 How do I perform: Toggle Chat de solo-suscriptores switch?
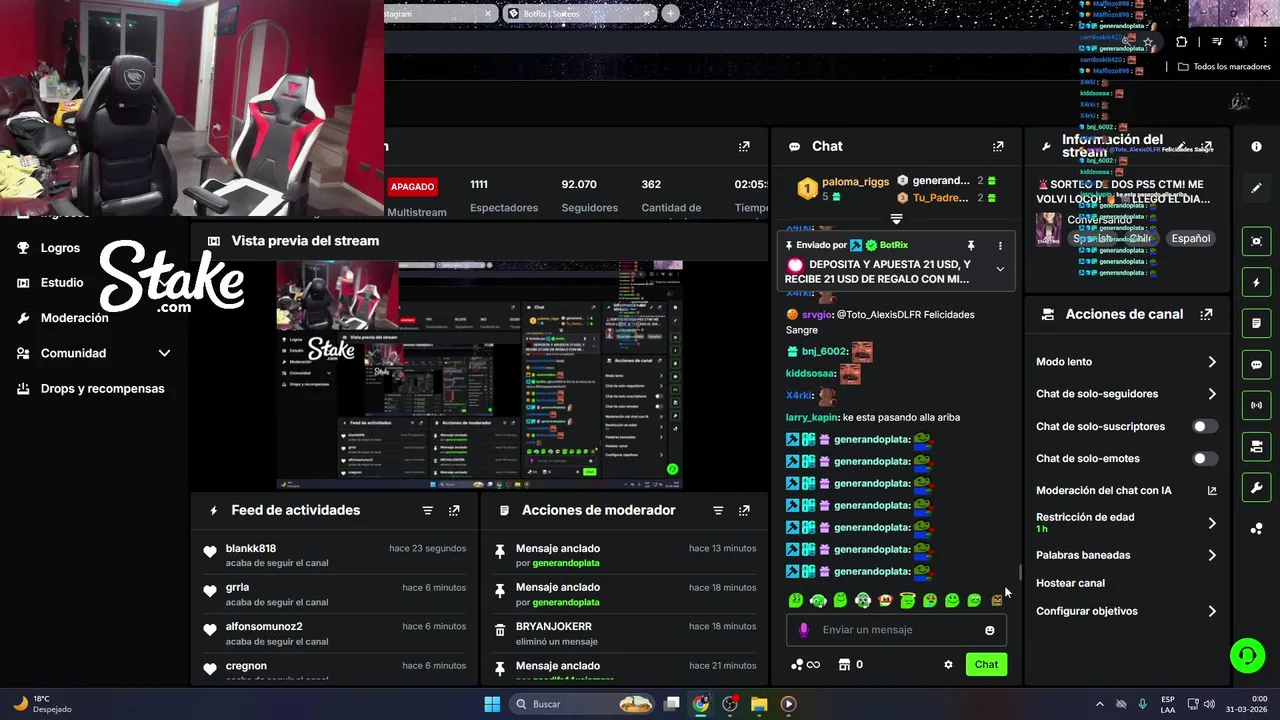(1205, 426)
